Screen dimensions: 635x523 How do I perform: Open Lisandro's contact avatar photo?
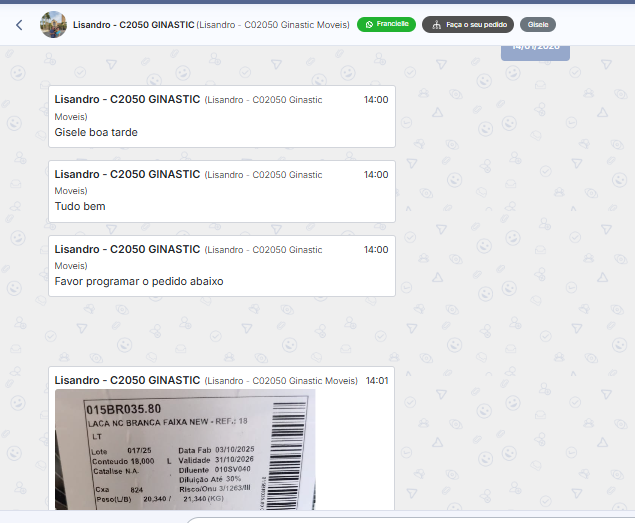53,25
